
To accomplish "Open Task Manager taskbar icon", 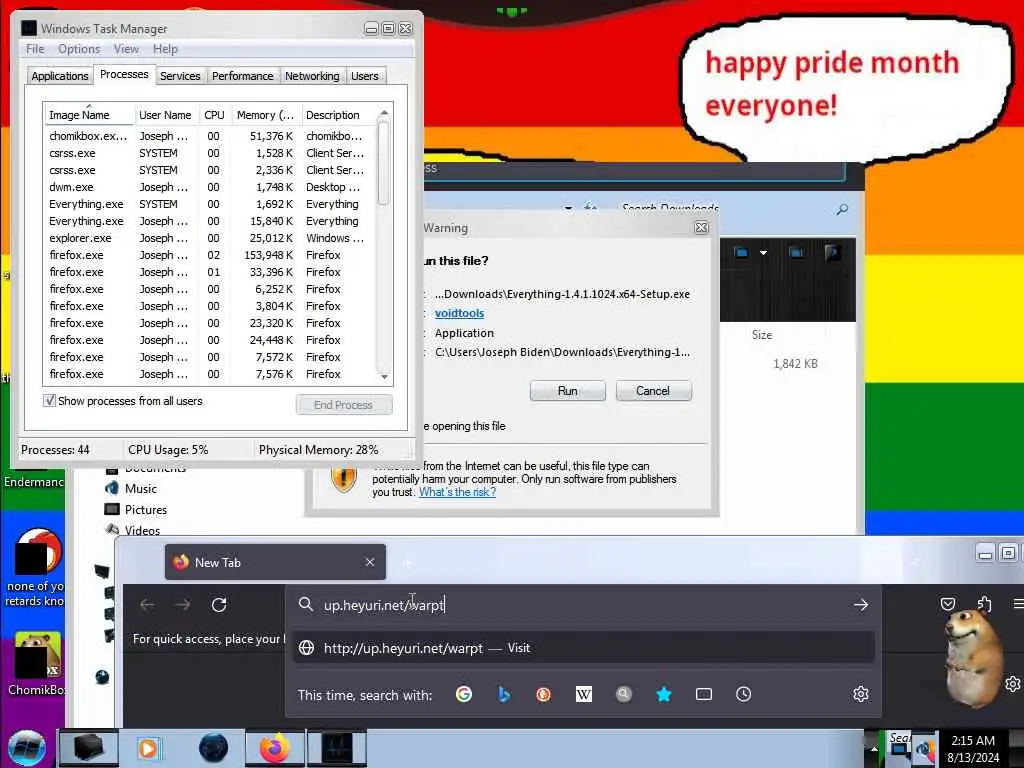I will tap(337, 748).
